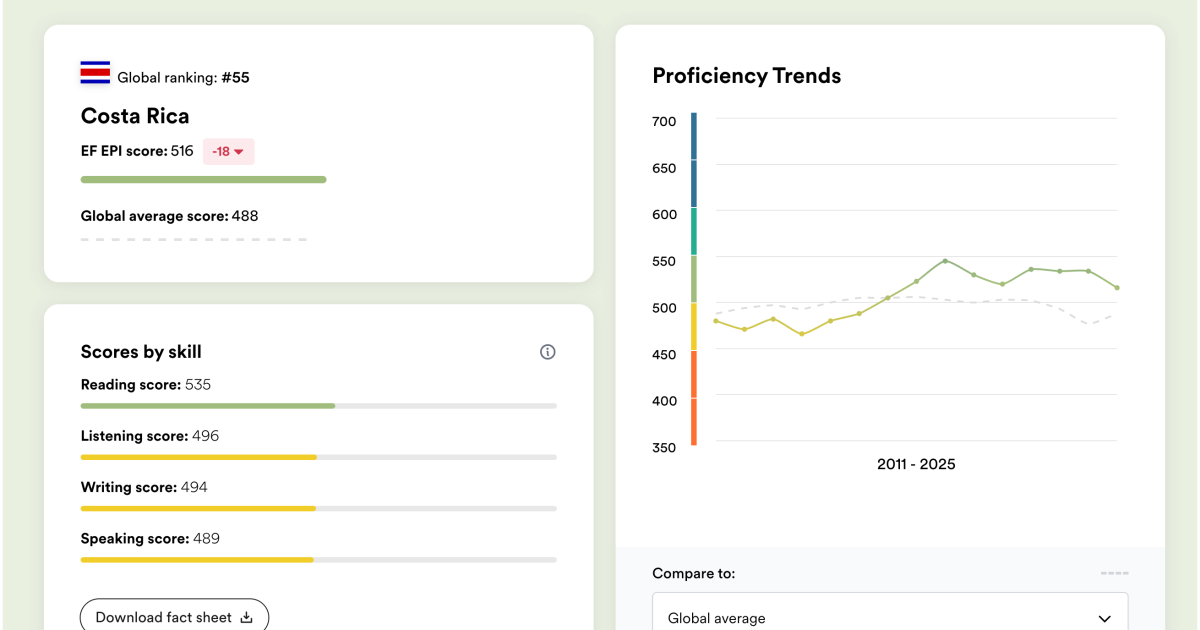Download the fact sheet
Image resolution: width=1200 pixels, height=630 pixels.
[174, 617]
